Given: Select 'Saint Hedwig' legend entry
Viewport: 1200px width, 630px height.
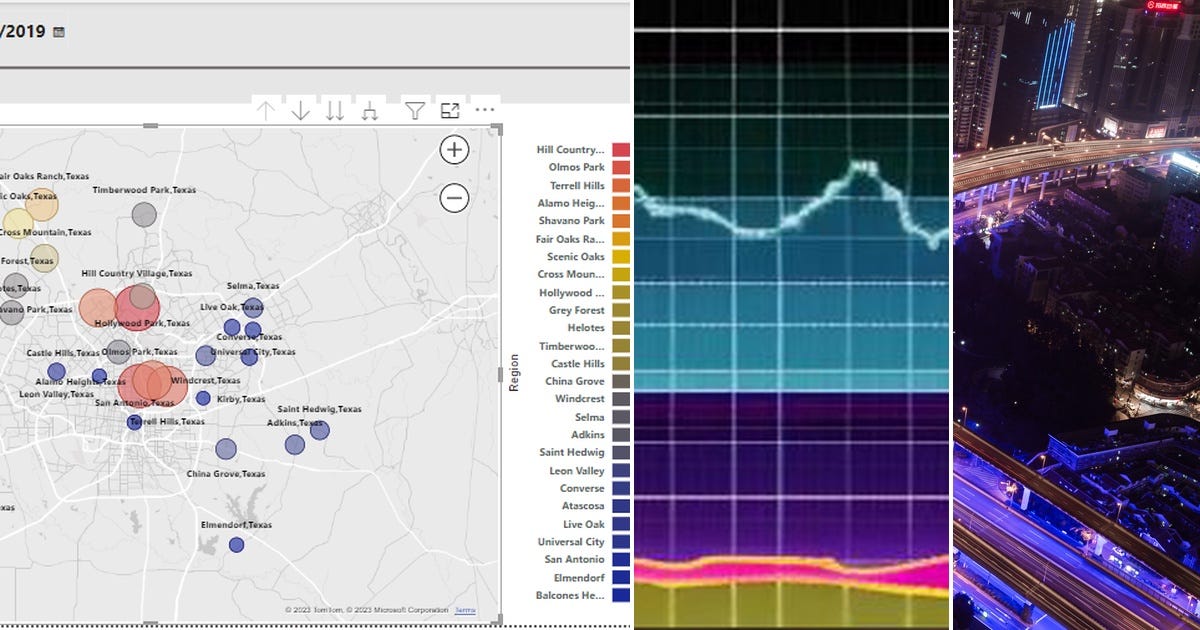Looking at the screenshot, I should click(572, 453).
